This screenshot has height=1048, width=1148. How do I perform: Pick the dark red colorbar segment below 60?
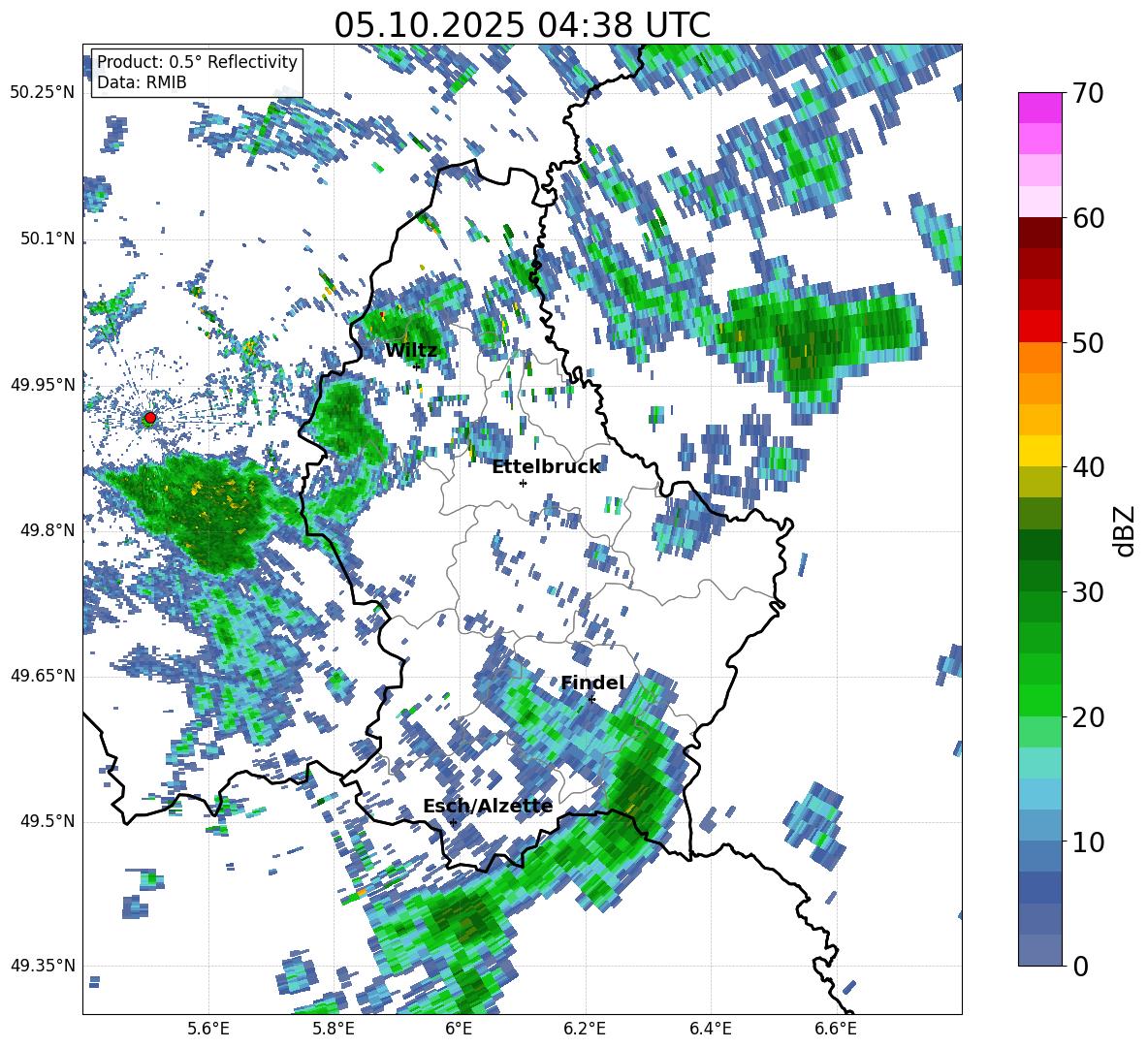click(x=1039, y=233)
